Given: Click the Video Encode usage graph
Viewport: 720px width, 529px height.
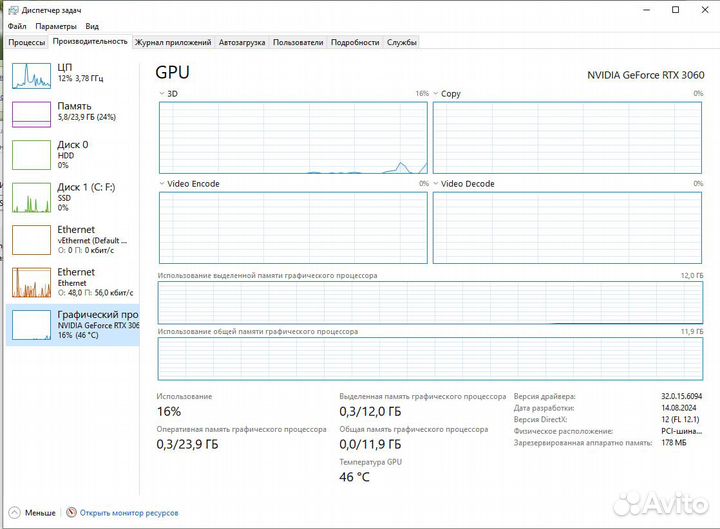Looking at the screenshot, I should 293,228.
